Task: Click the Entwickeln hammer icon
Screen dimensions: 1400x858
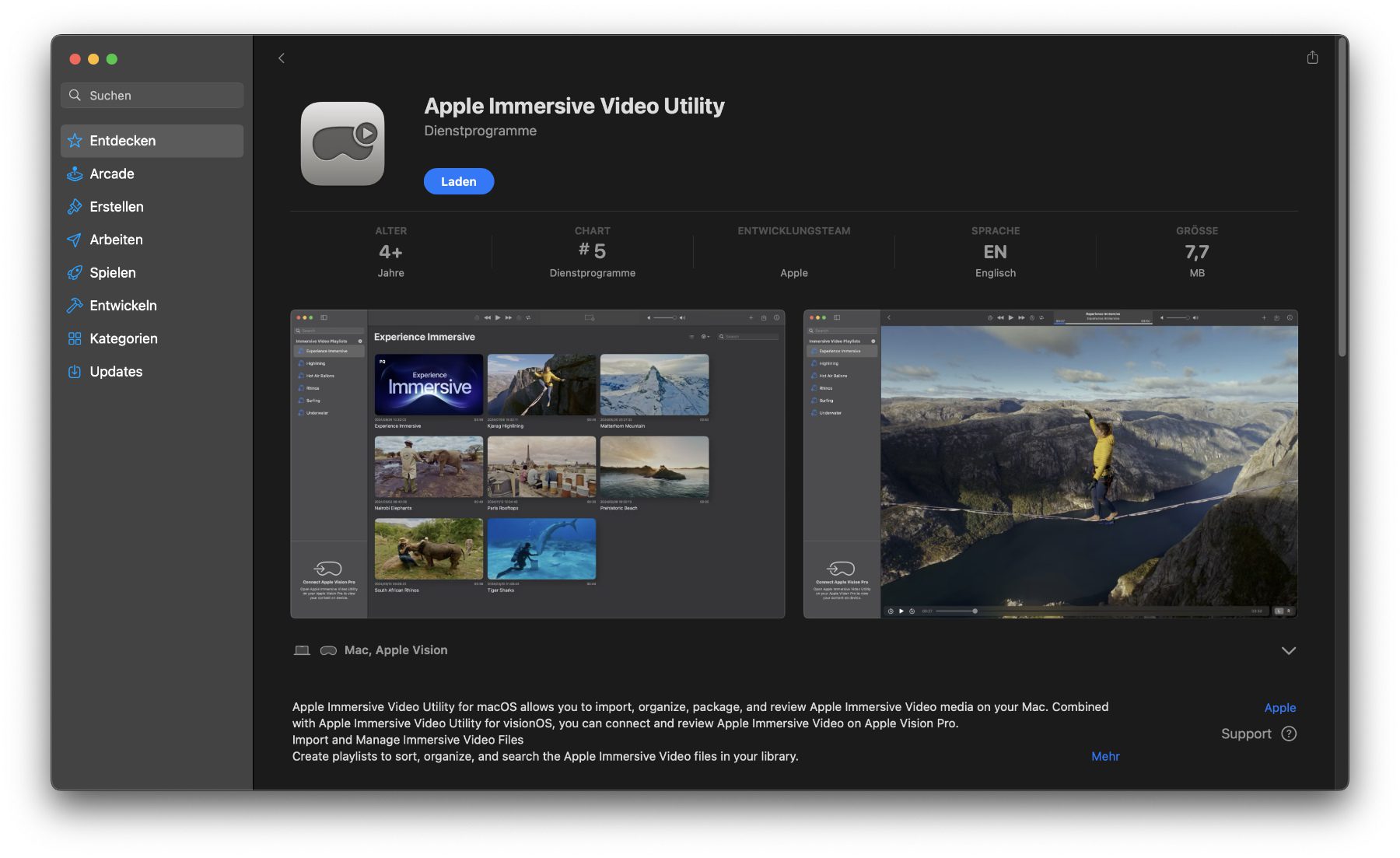Action: 75,306
